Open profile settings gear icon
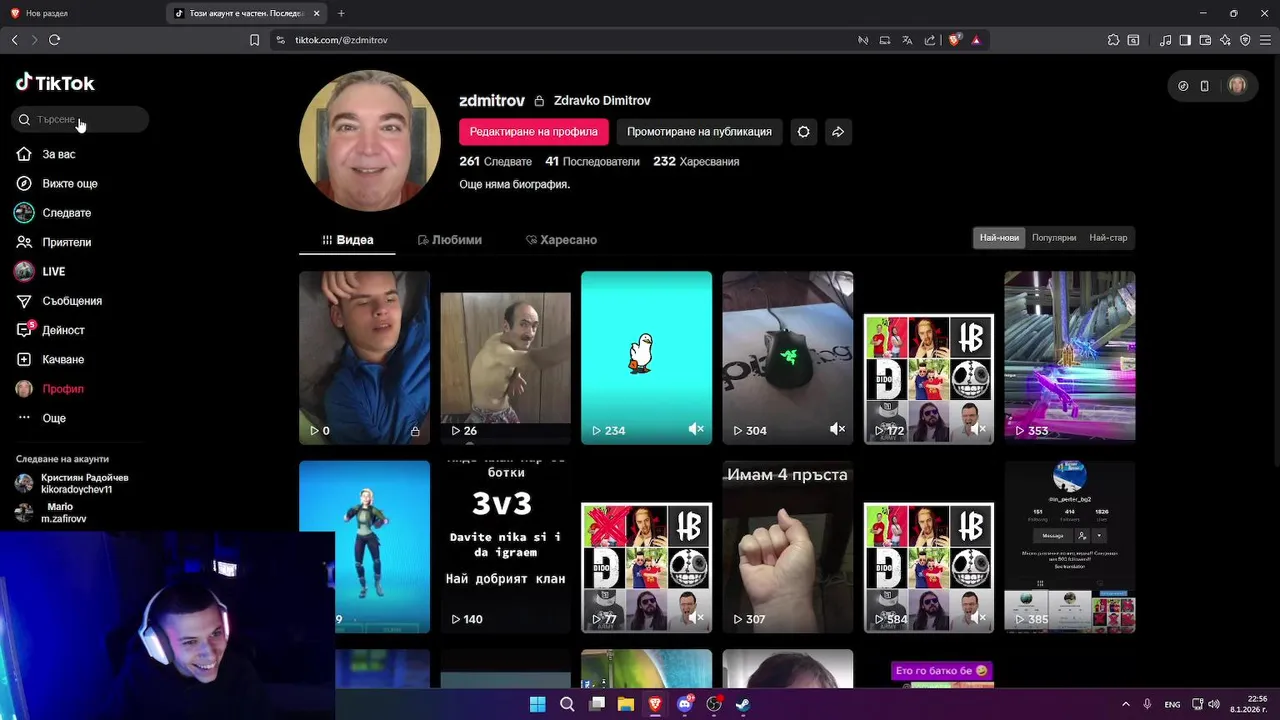The height and width of the screenshot is (720, 1280). [803, 131]
